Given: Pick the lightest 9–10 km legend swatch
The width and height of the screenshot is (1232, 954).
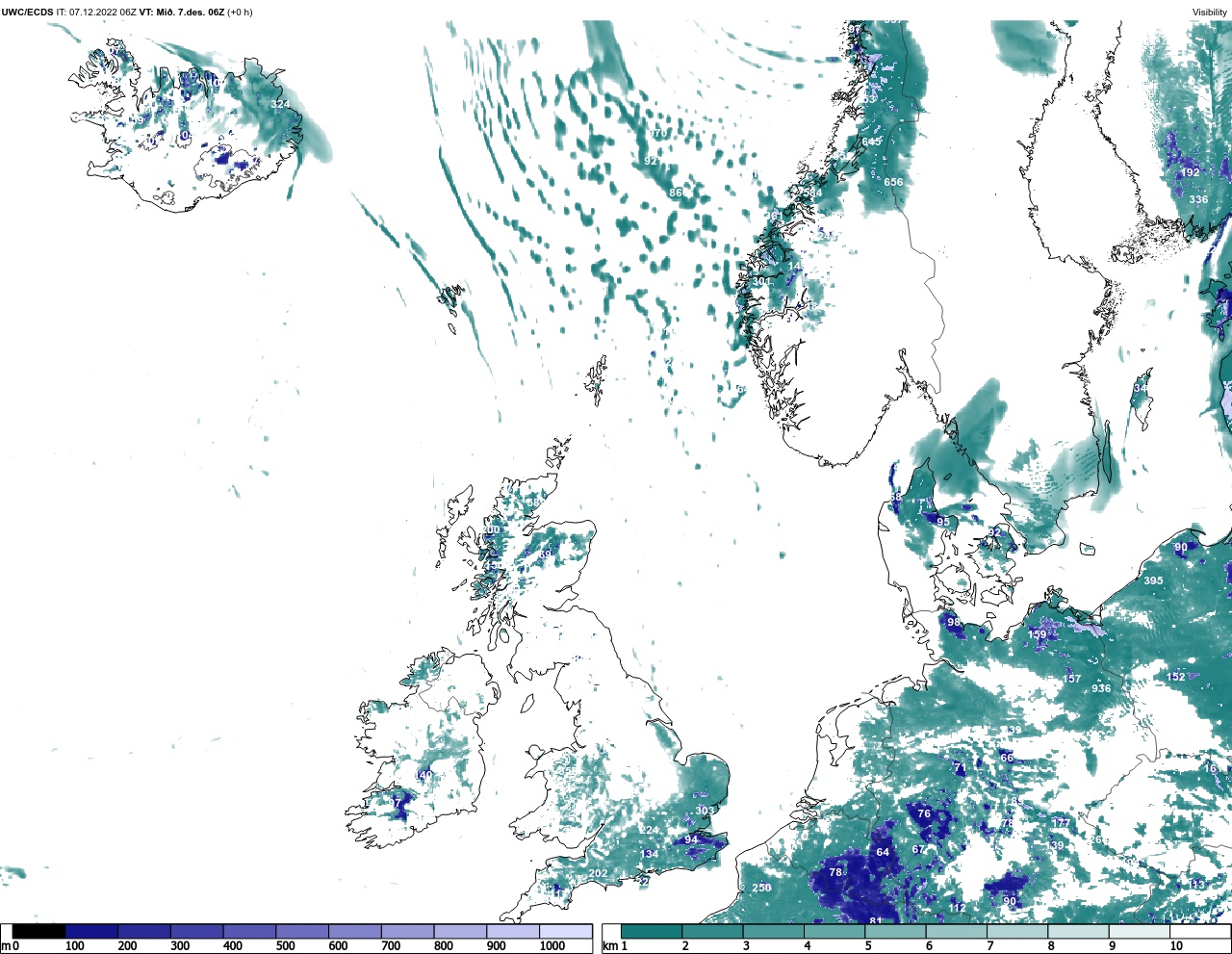Looking at the screenshot, I should click(1139, 932).
